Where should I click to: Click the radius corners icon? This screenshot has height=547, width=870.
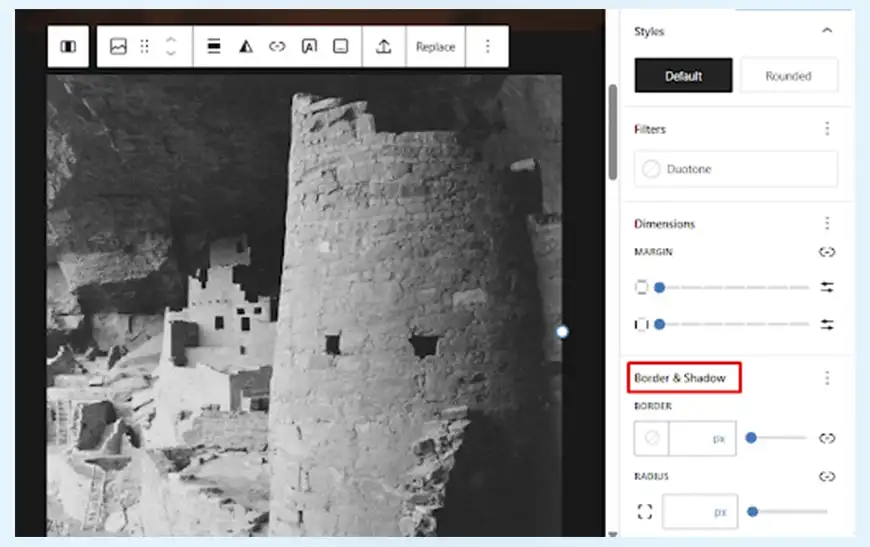(645, 511)
